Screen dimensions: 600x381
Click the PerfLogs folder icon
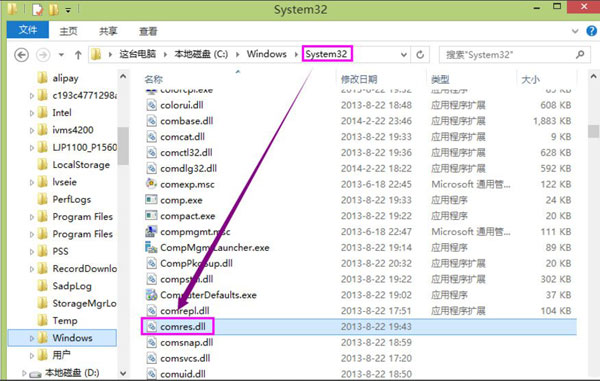(x=42, y=199)
